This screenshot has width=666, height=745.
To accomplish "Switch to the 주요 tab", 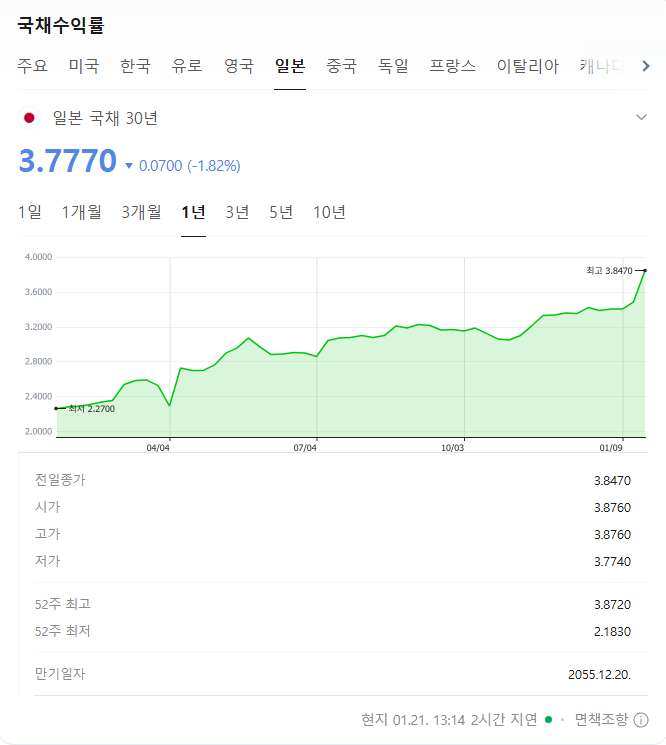I will [32, 66].
